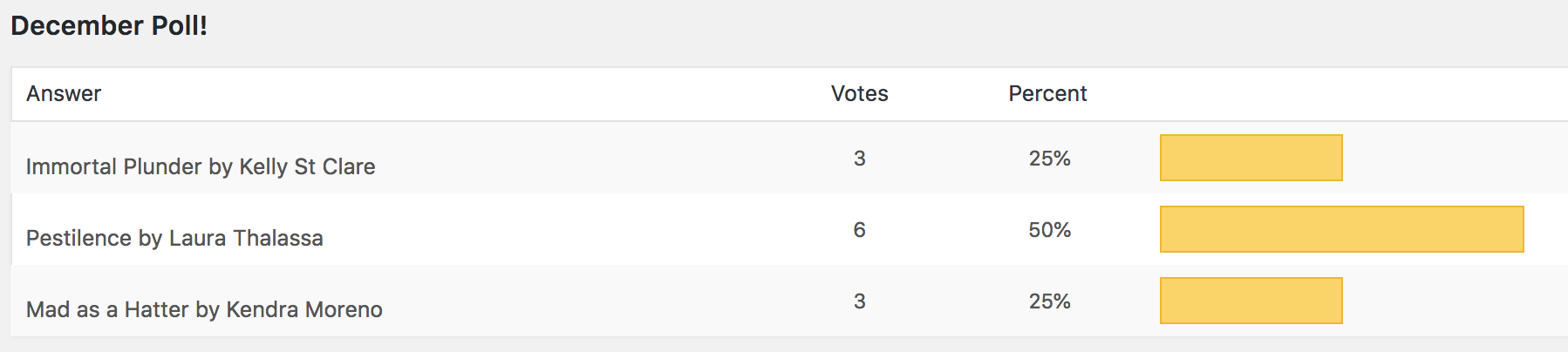Screen dimensions: 1568x352
Task: Click the long yellow bar for Pestilence
Action: pos(1341,229)
